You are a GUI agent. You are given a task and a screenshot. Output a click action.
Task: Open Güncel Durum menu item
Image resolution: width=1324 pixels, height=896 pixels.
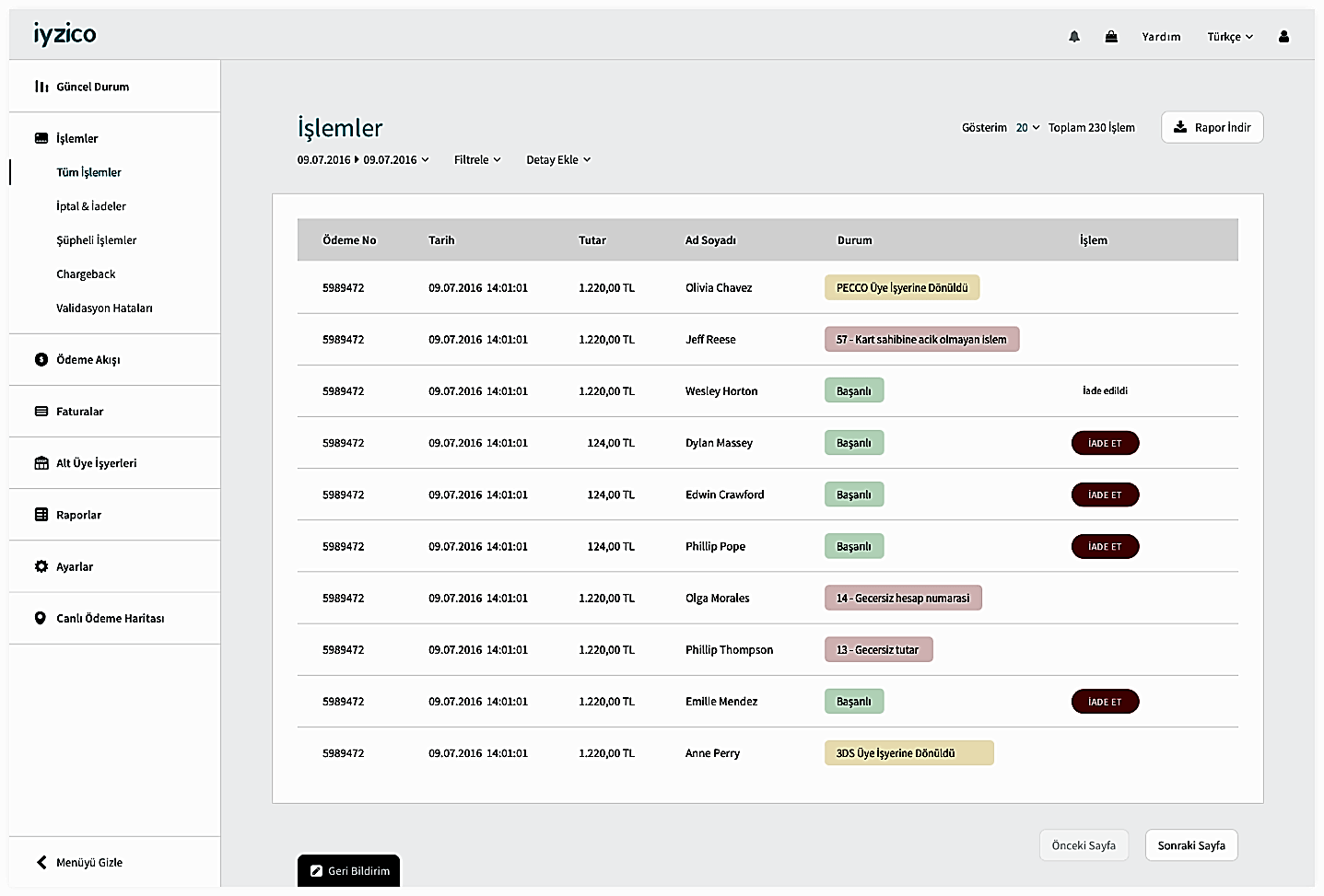93,87
